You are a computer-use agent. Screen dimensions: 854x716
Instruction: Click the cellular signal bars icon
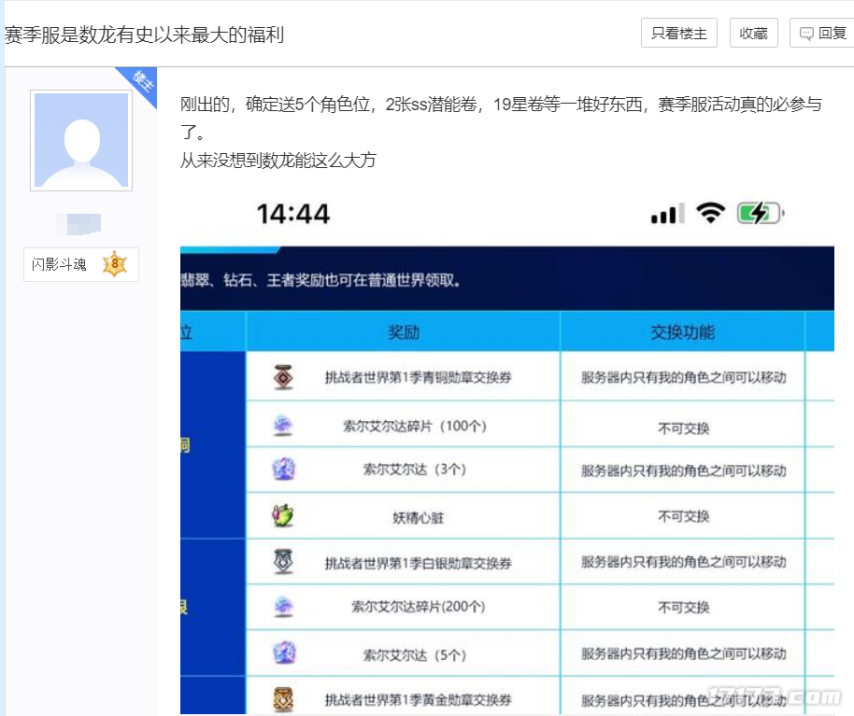665,213
